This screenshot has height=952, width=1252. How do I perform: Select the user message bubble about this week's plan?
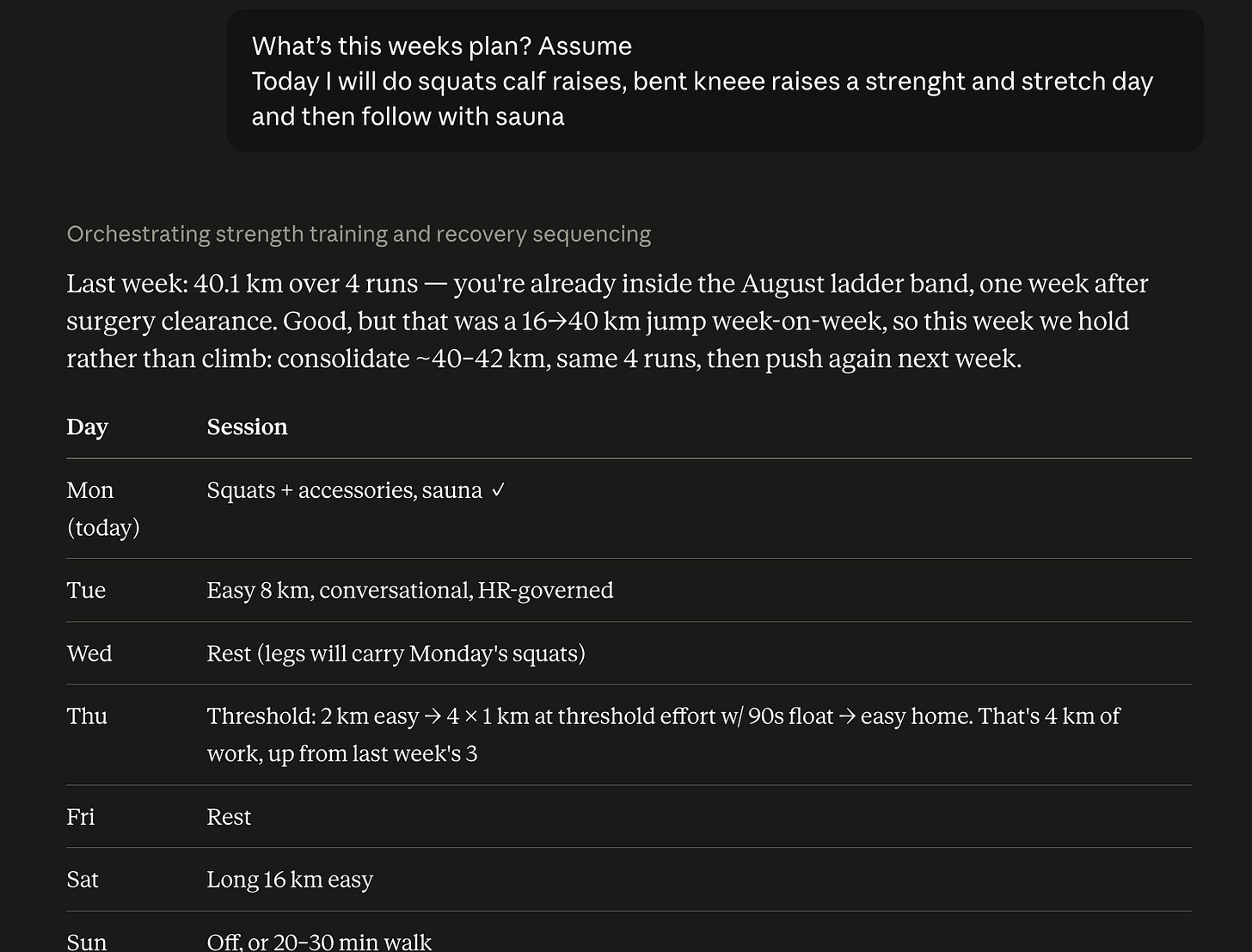pos(715,81)
